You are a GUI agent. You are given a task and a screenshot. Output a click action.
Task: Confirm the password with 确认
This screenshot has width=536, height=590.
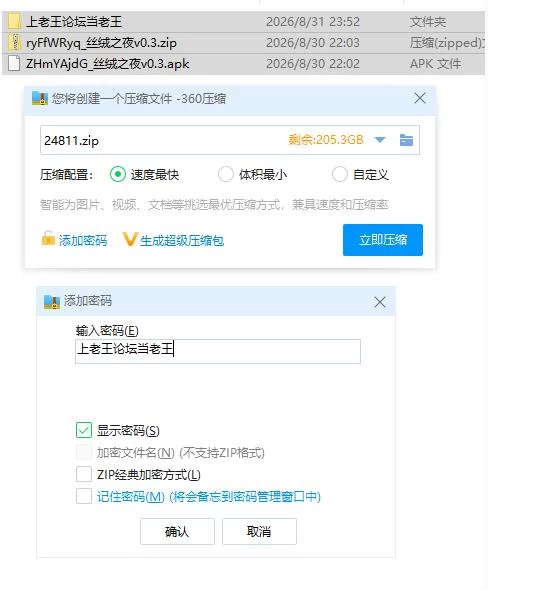177,531
